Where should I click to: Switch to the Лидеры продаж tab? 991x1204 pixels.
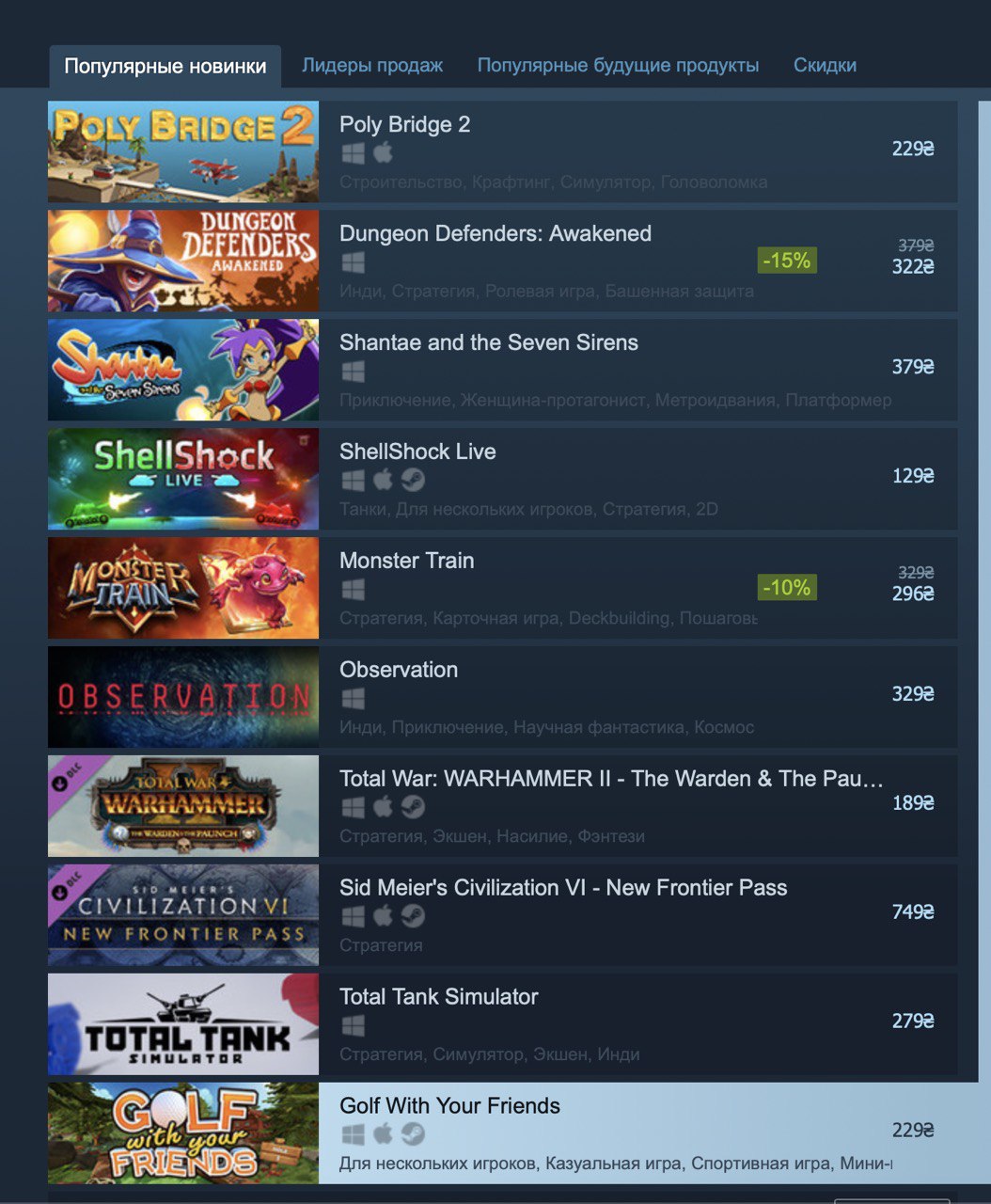[372, 65]
